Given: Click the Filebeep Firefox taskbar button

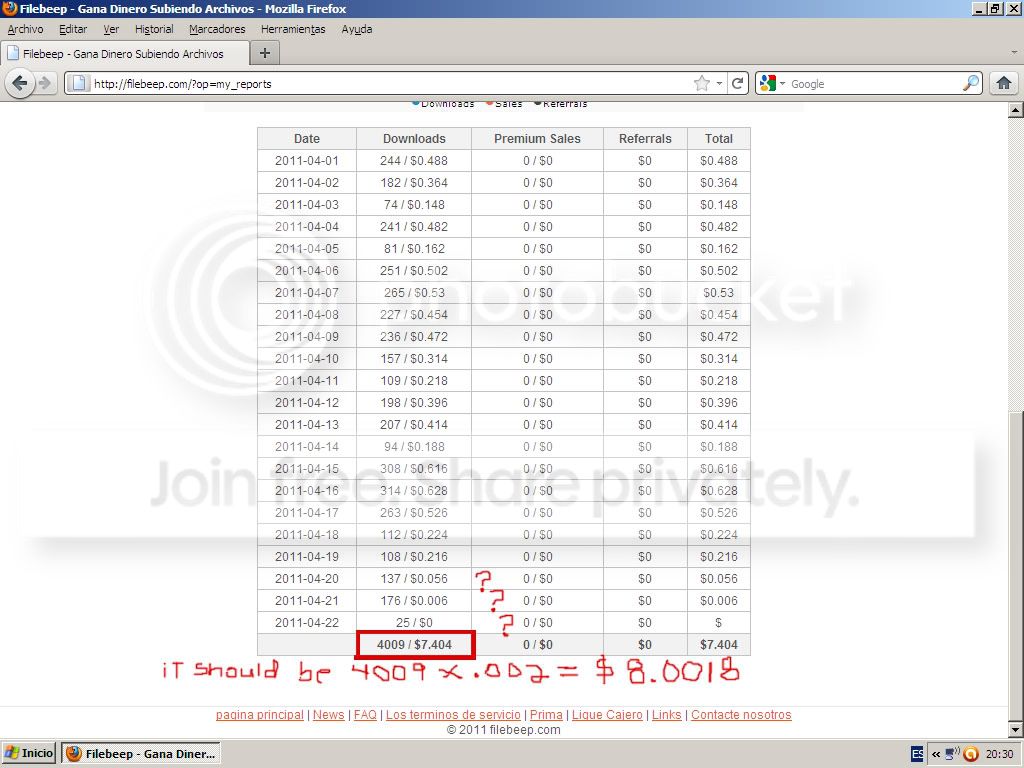Looking at the screenshot, I should (x=141, y=754).
